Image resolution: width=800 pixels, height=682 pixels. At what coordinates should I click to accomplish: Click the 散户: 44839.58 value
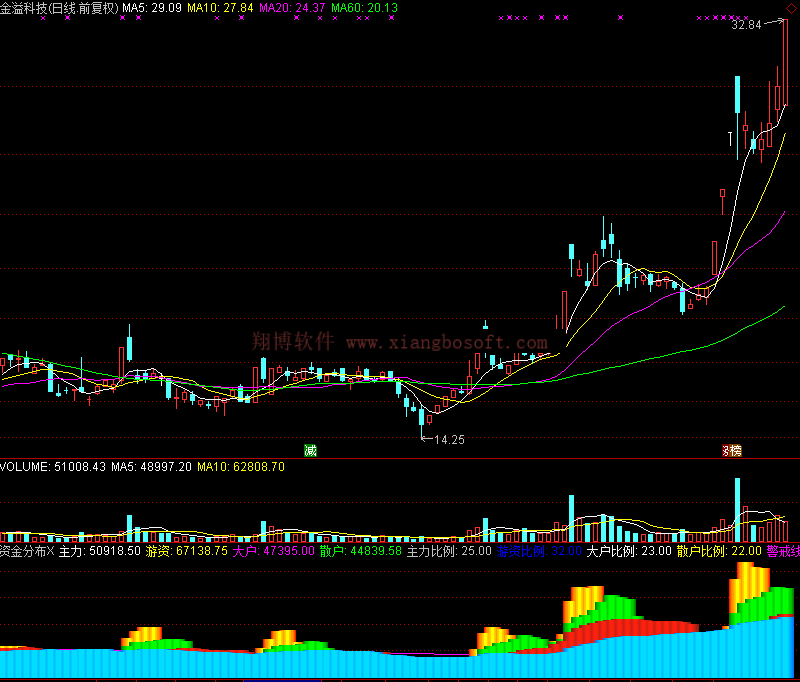pyautogui.click(x=361, y=551)
